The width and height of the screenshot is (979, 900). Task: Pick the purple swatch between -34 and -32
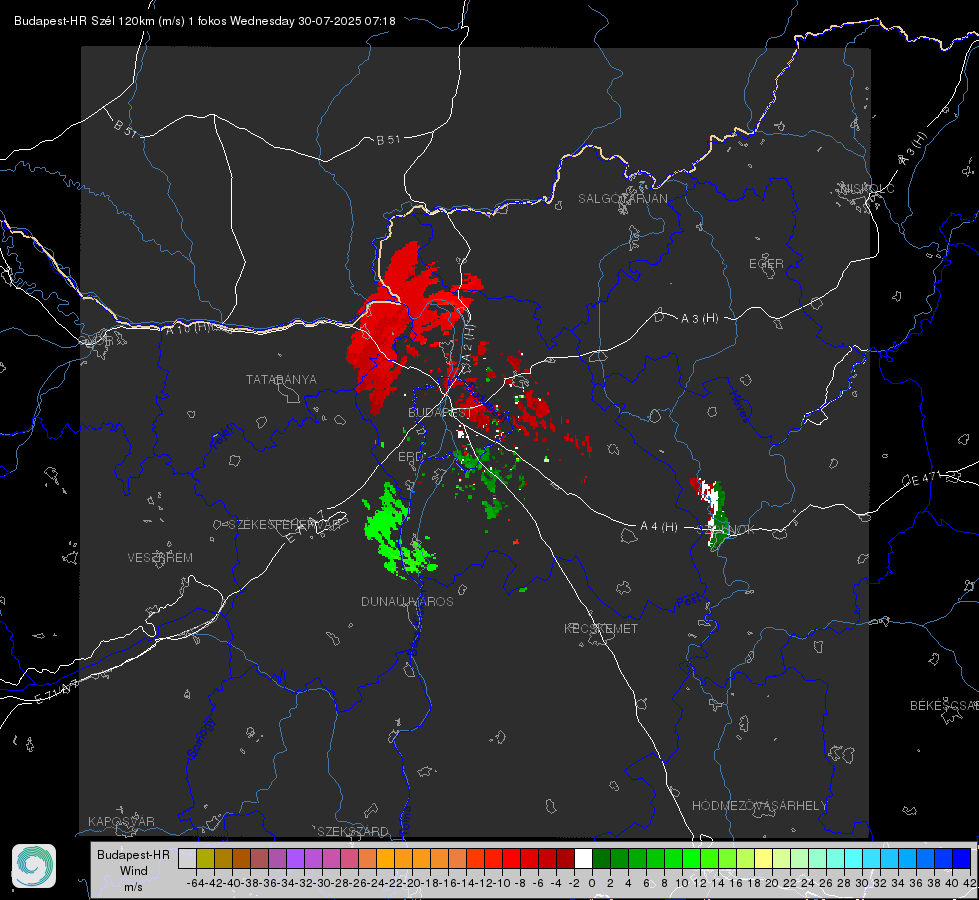pyautogui.click(x=295, y=858)
